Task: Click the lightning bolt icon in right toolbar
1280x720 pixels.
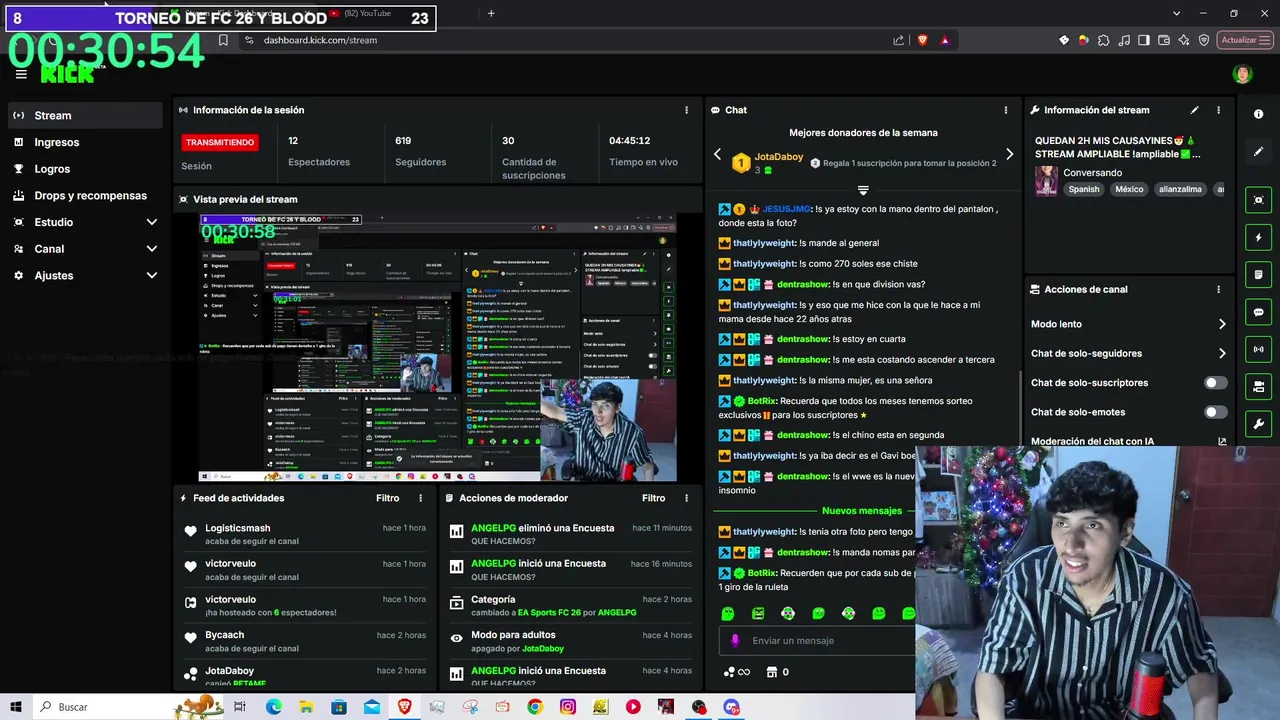Action: 1259,238
